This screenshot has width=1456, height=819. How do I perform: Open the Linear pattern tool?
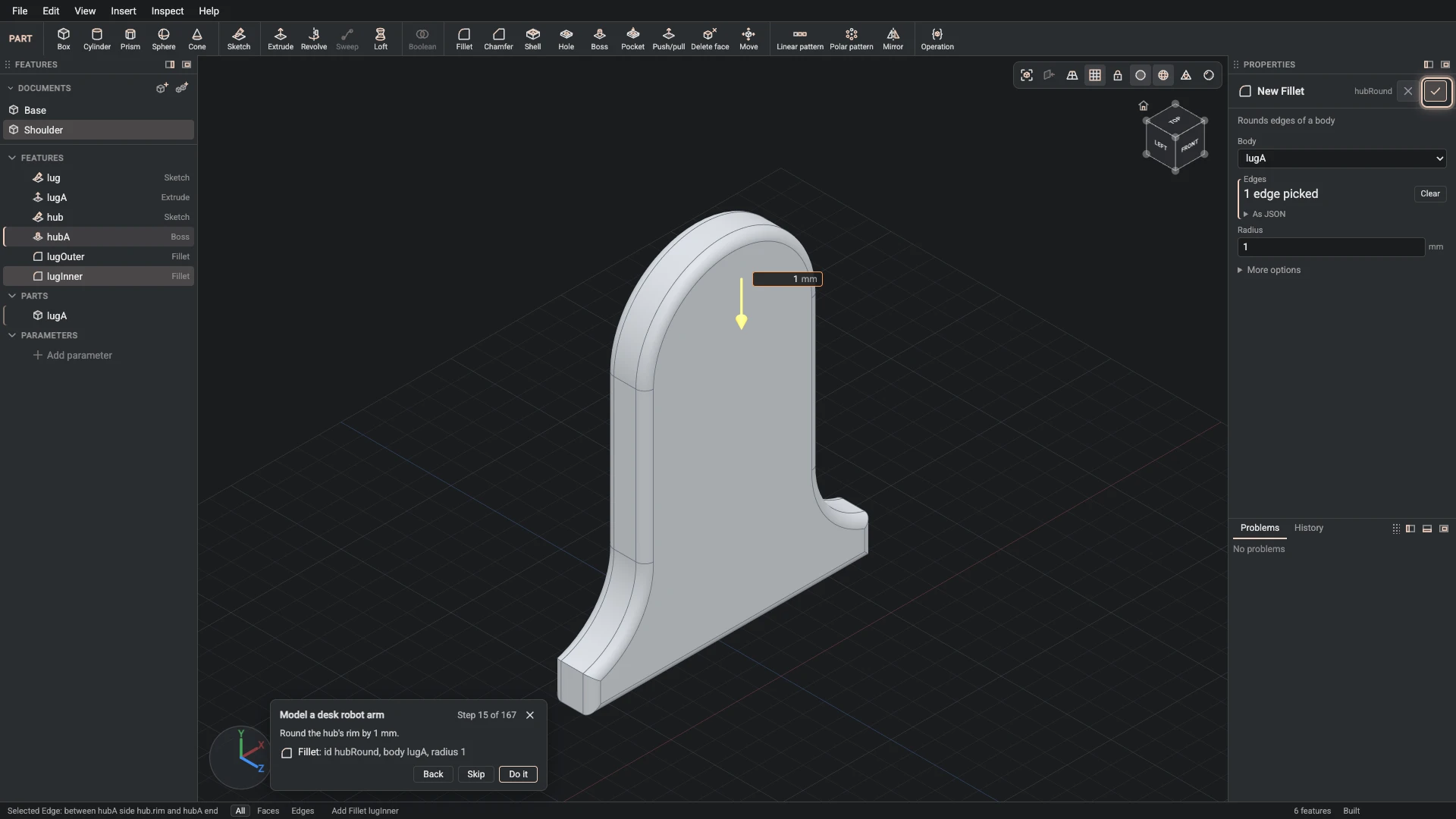tap(800, 39)
